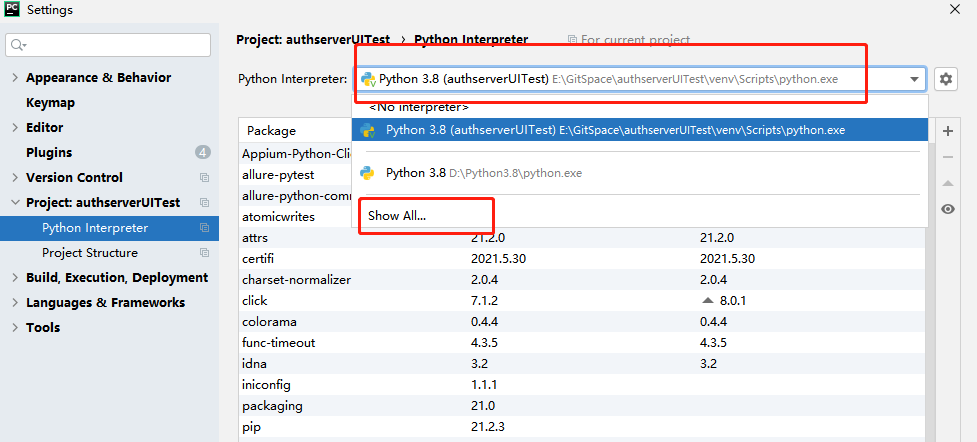Open interpreter settings gear menu
Screen dimensions: 977x442
[946, 79]
